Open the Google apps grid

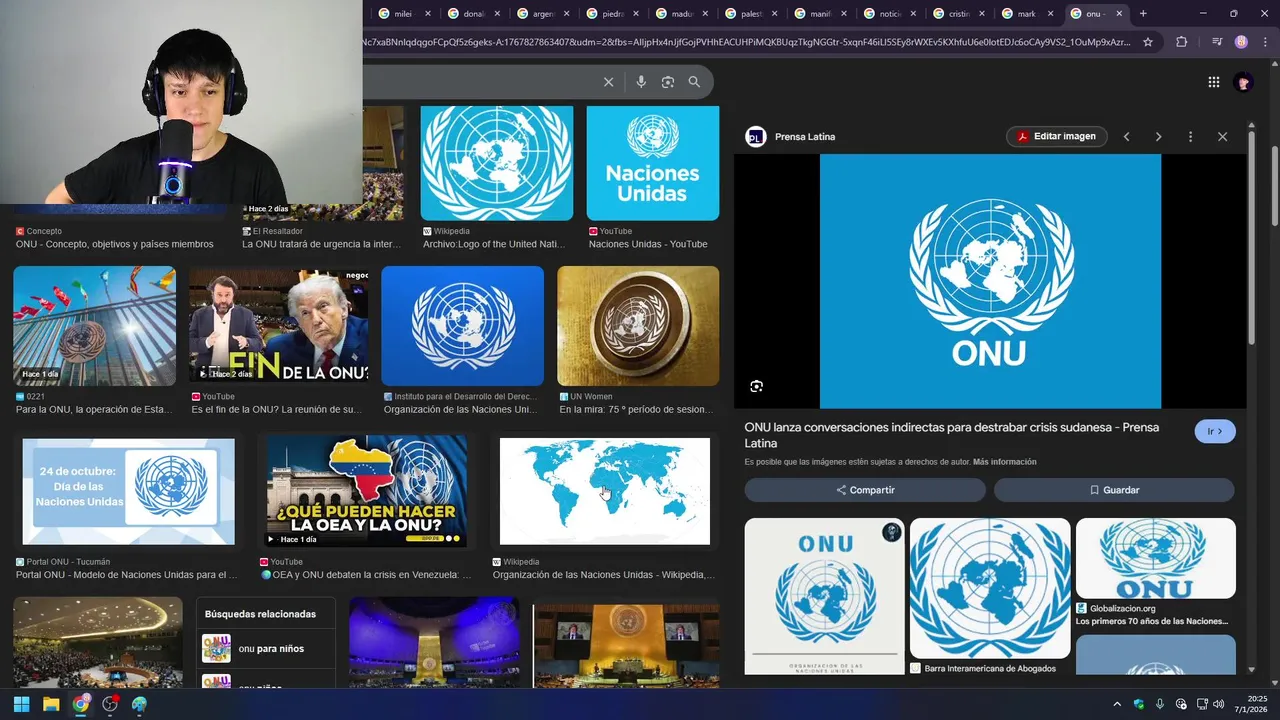[1214, 82]
